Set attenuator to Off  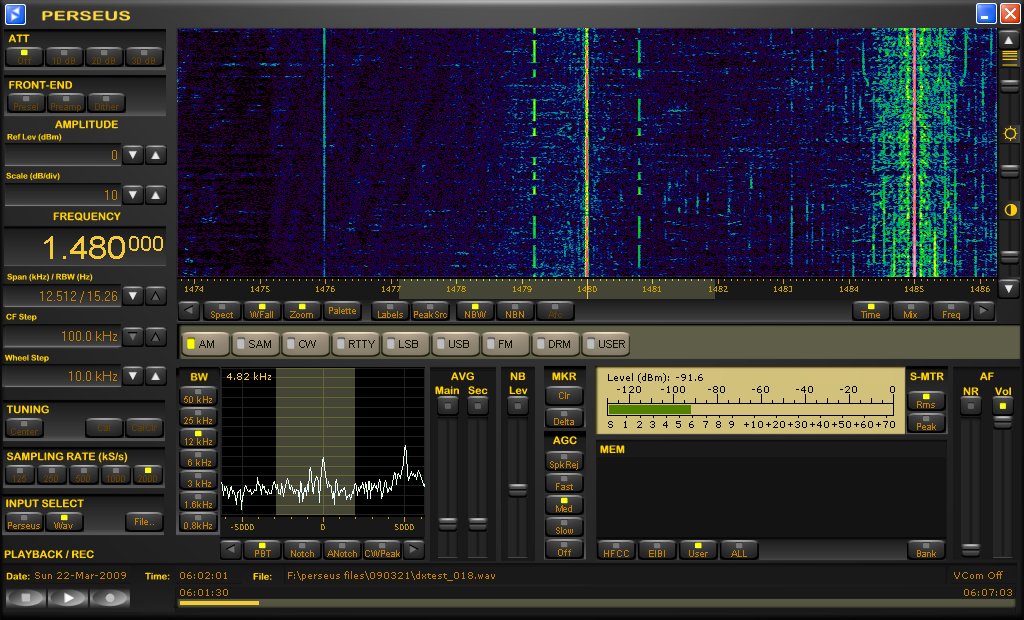point(24,57)
